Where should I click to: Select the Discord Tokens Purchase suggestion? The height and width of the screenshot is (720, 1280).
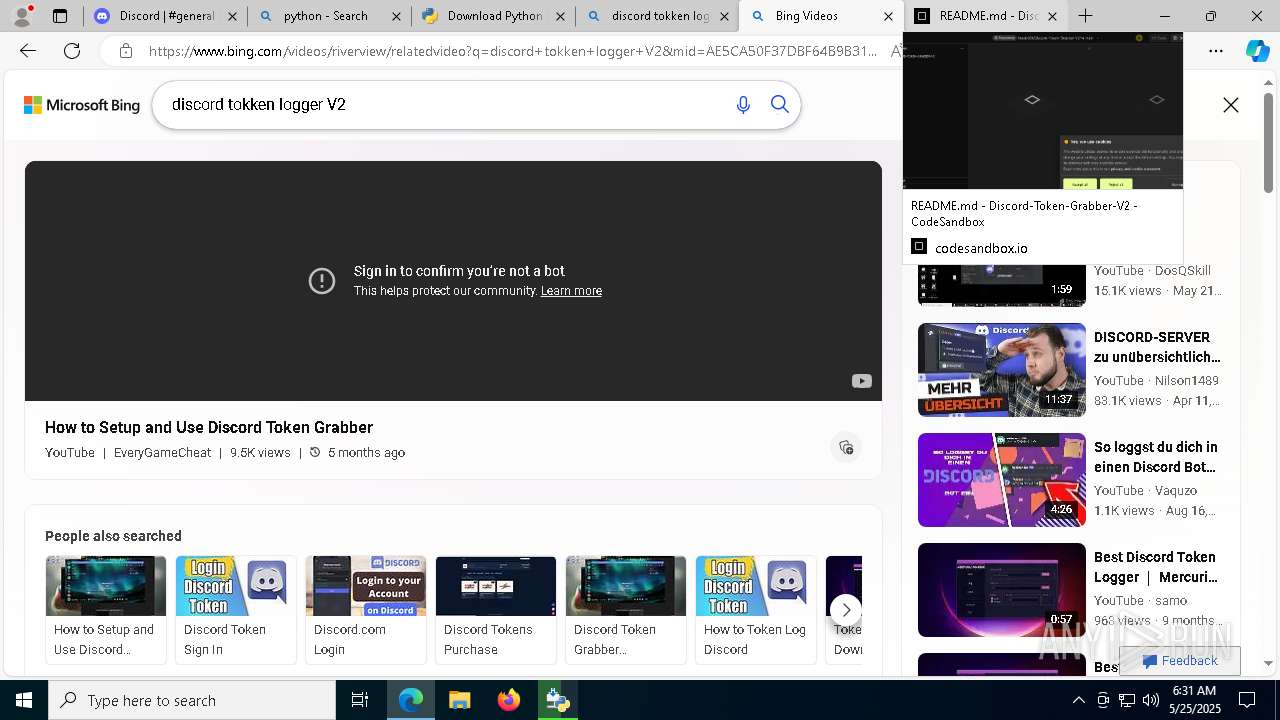pos(496,610)
